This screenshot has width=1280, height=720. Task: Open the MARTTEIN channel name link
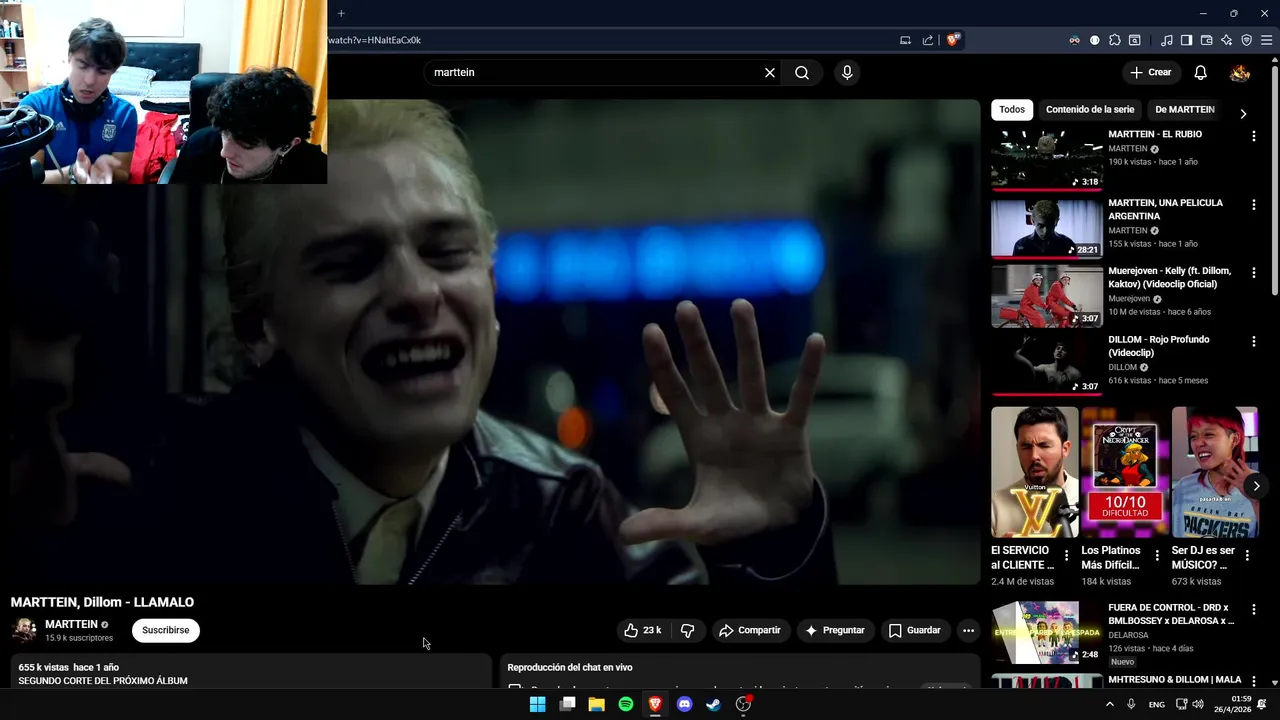[x=71, y=624]
